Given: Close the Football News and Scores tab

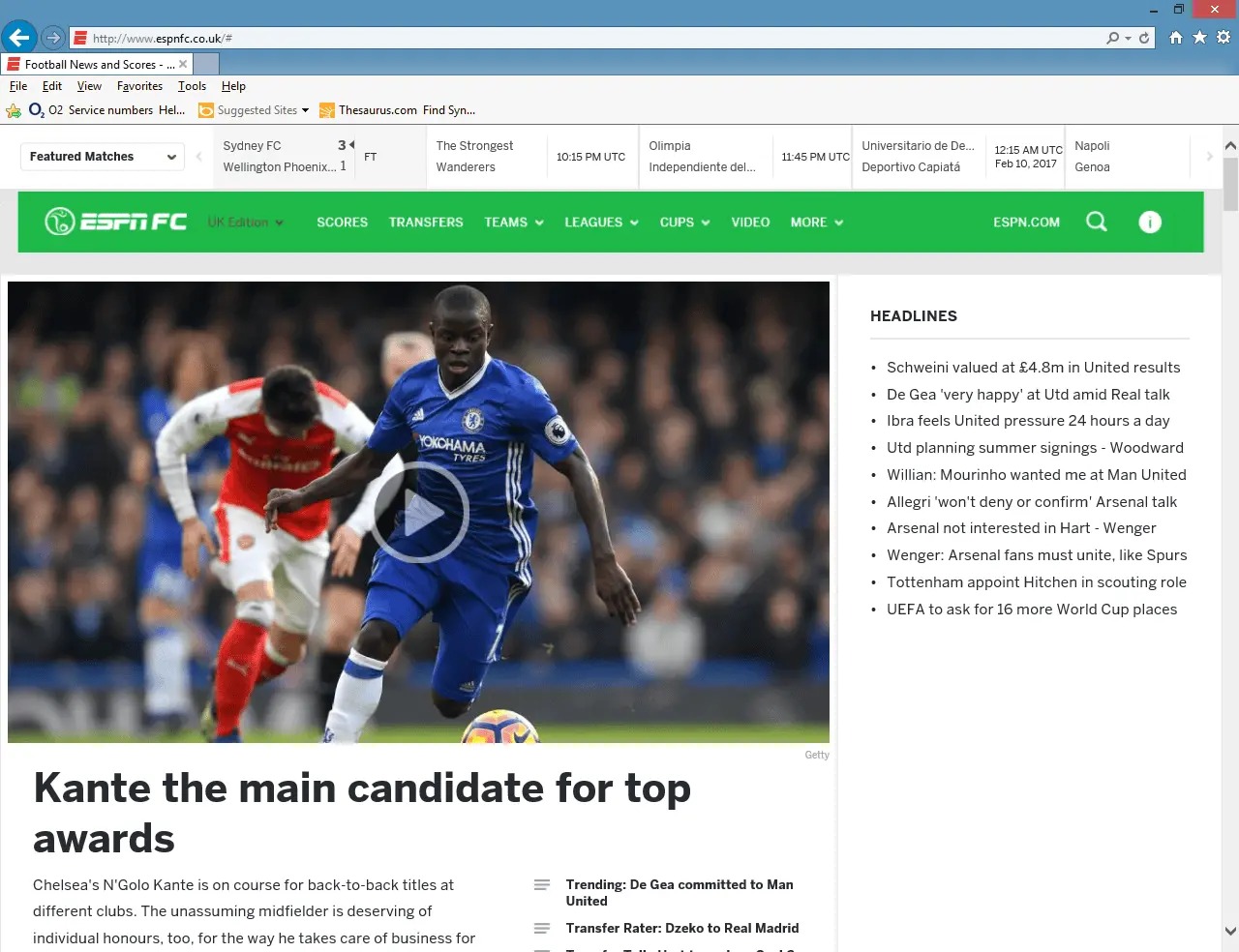Looking at the screenshot, I should [x=183, y=65].
